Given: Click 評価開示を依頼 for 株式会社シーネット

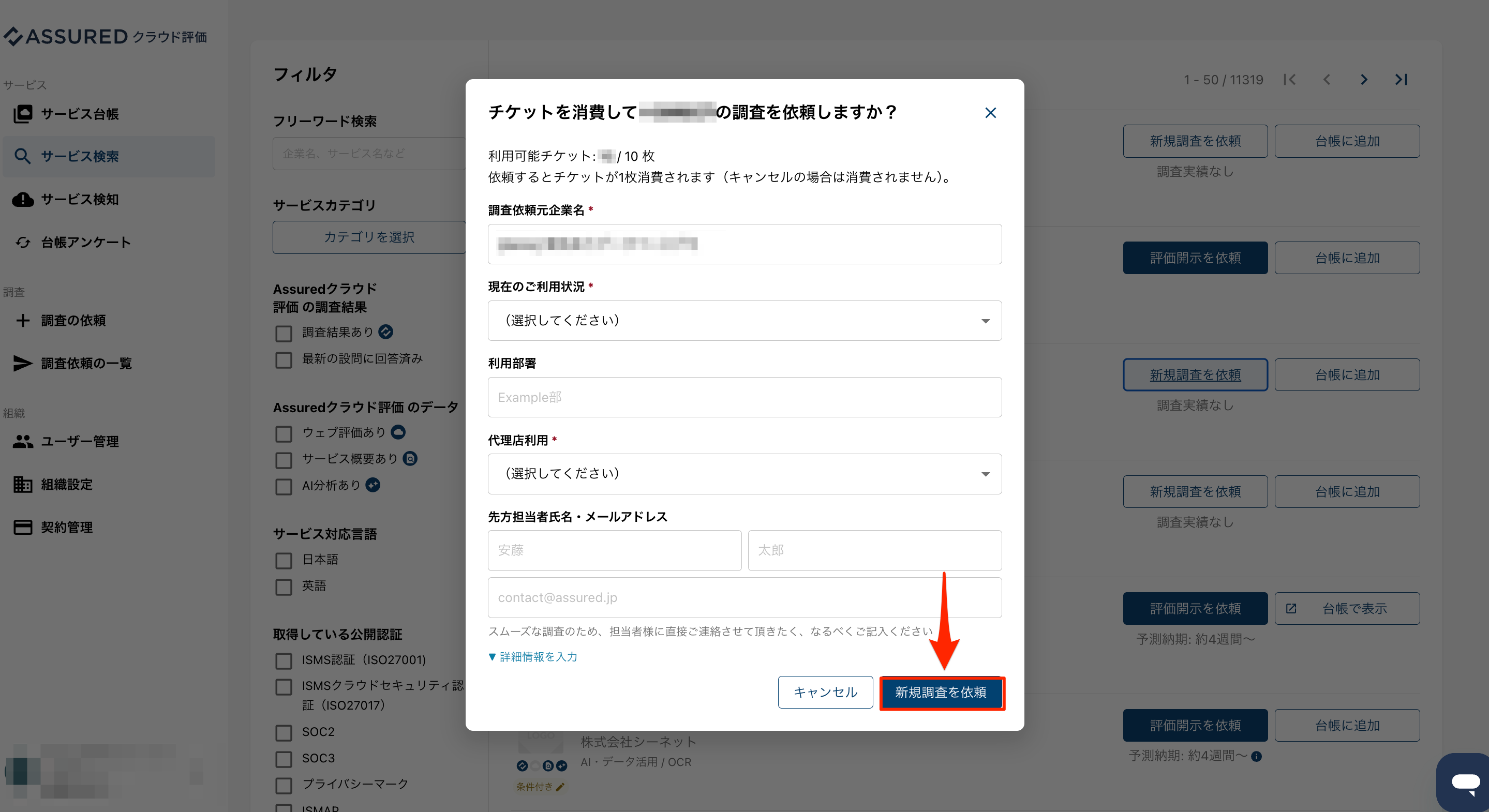Looking at the screenshot, I should [x=1195, y=725].
